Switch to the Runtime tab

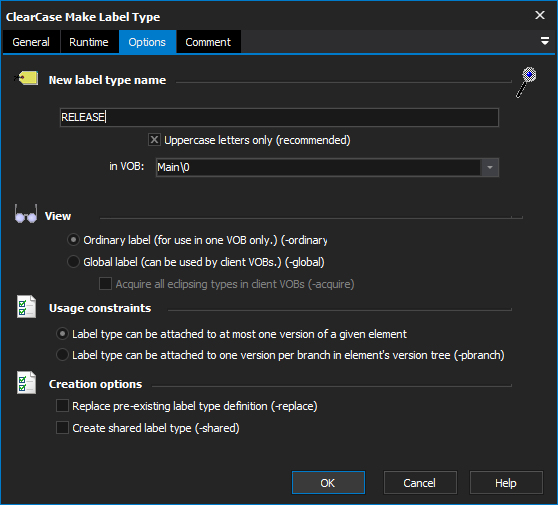coord(89,42)
